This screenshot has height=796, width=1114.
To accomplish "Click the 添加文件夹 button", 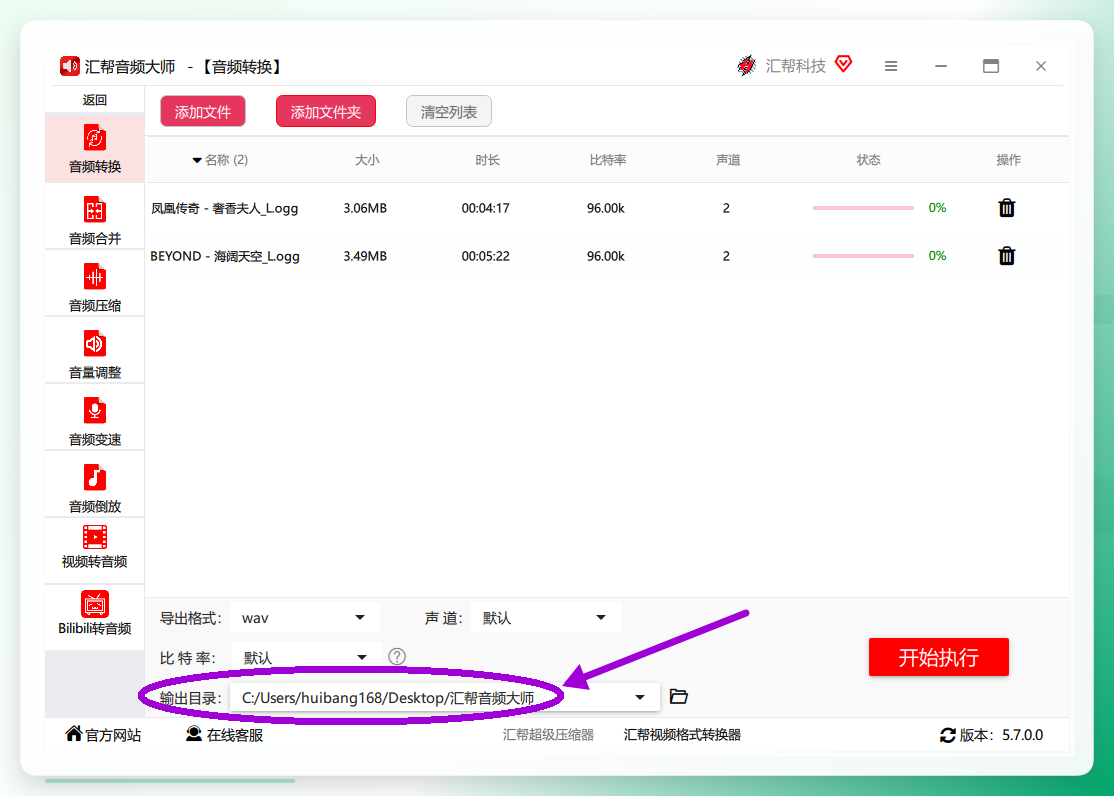I will point(326,112).
